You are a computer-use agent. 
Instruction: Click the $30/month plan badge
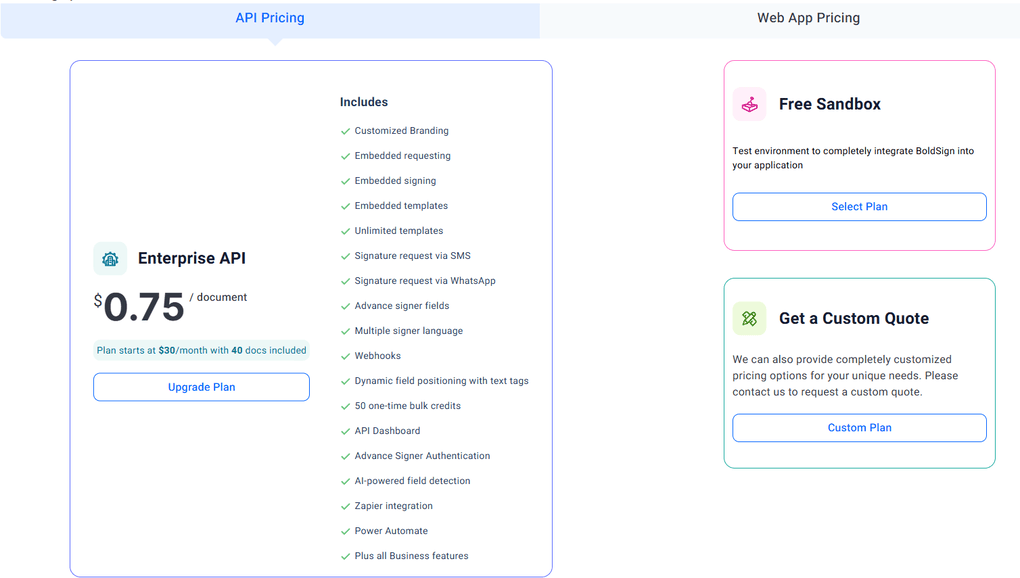point(200,349)
